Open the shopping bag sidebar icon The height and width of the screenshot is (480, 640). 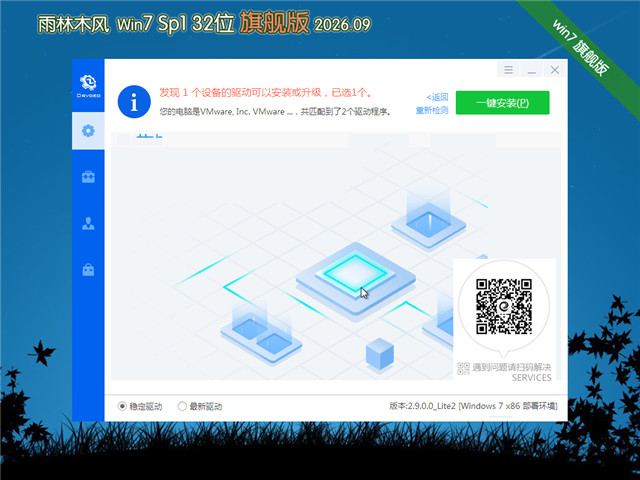[88, 269]
